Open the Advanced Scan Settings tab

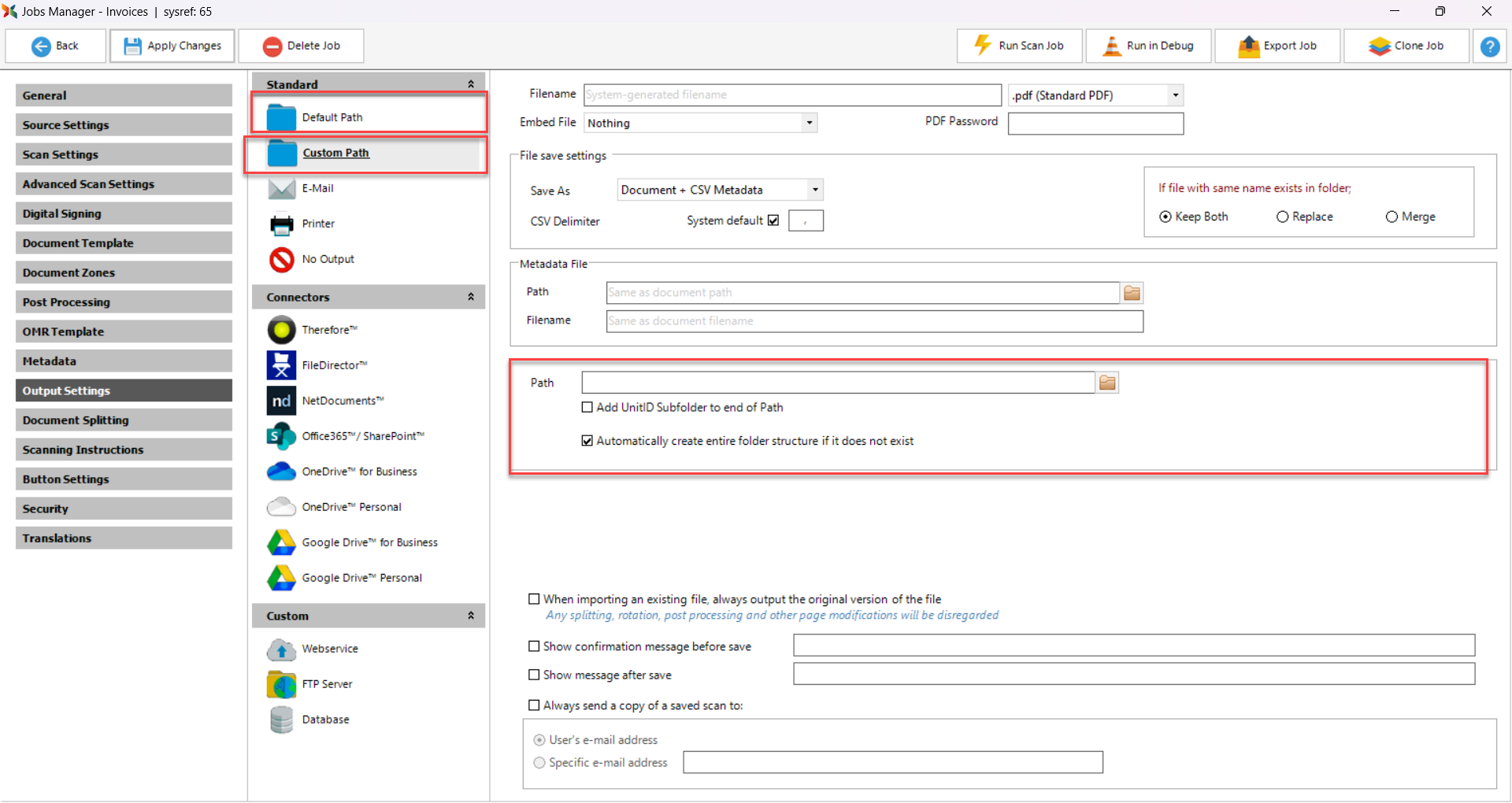pyautogui.click(x=124, y=183)
